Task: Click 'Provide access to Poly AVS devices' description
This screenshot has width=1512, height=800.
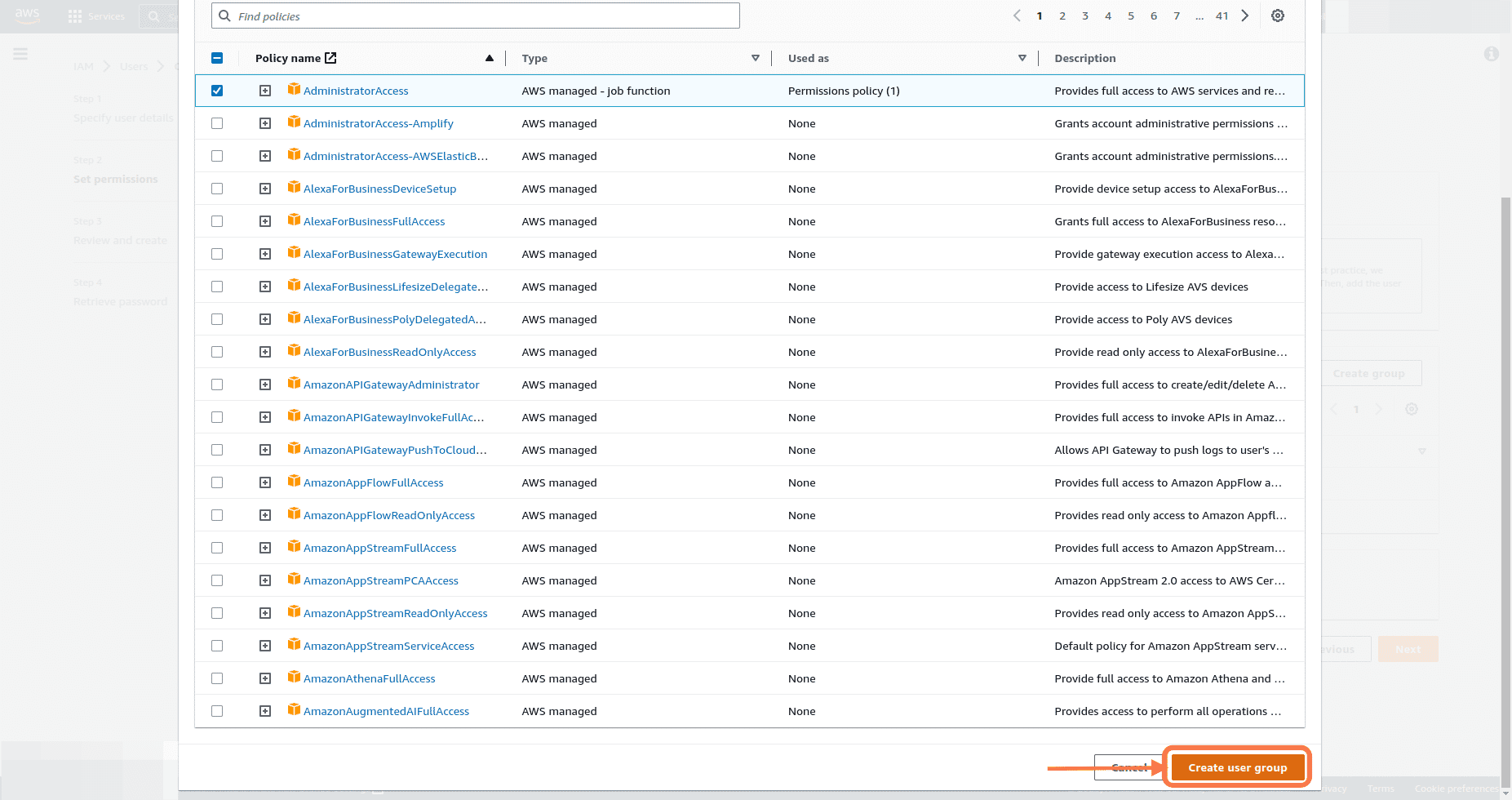Action: tap(1143, 319)
